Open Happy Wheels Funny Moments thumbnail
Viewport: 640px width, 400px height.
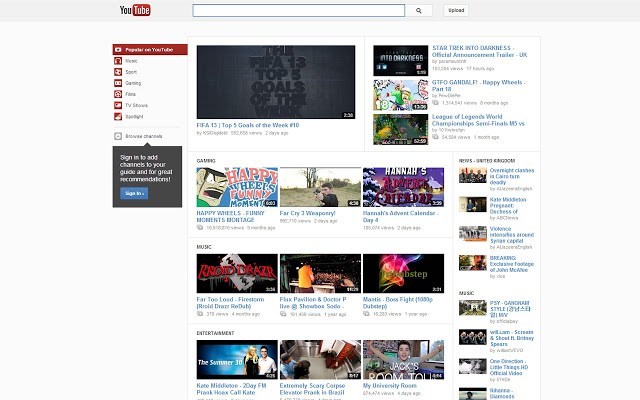click(x=237, y=187)
